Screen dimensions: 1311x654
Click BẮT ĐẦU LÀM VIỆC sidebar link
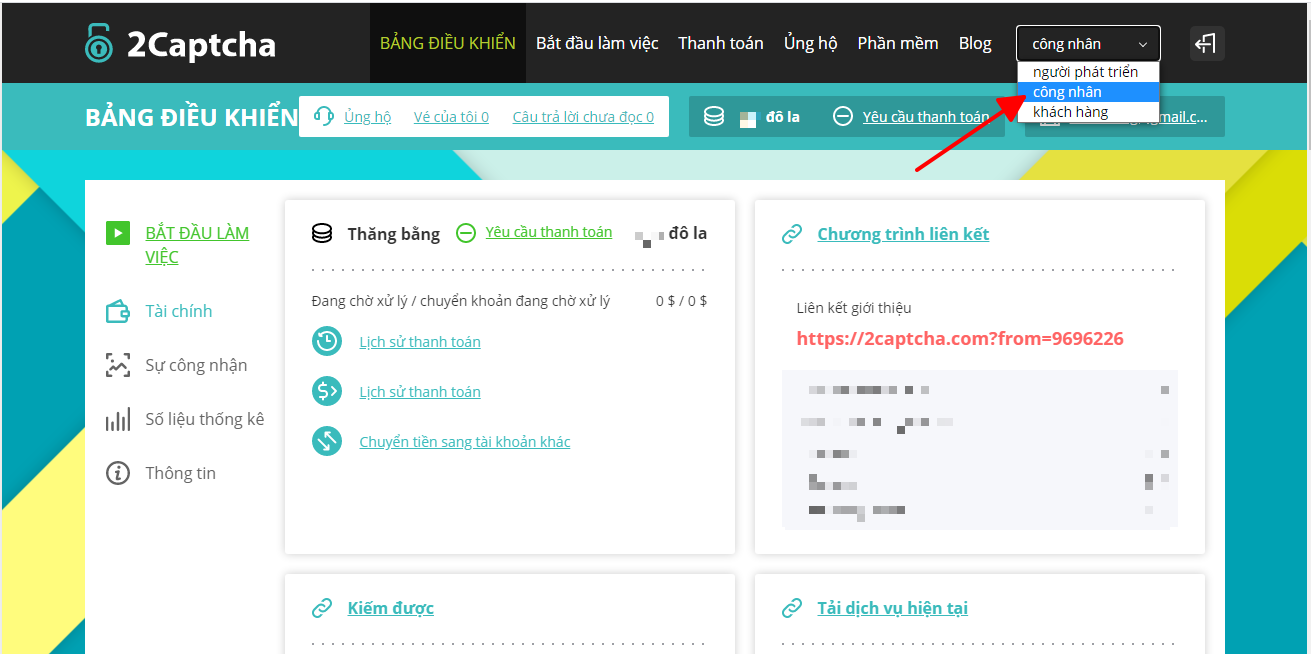[x=197, y=245]
